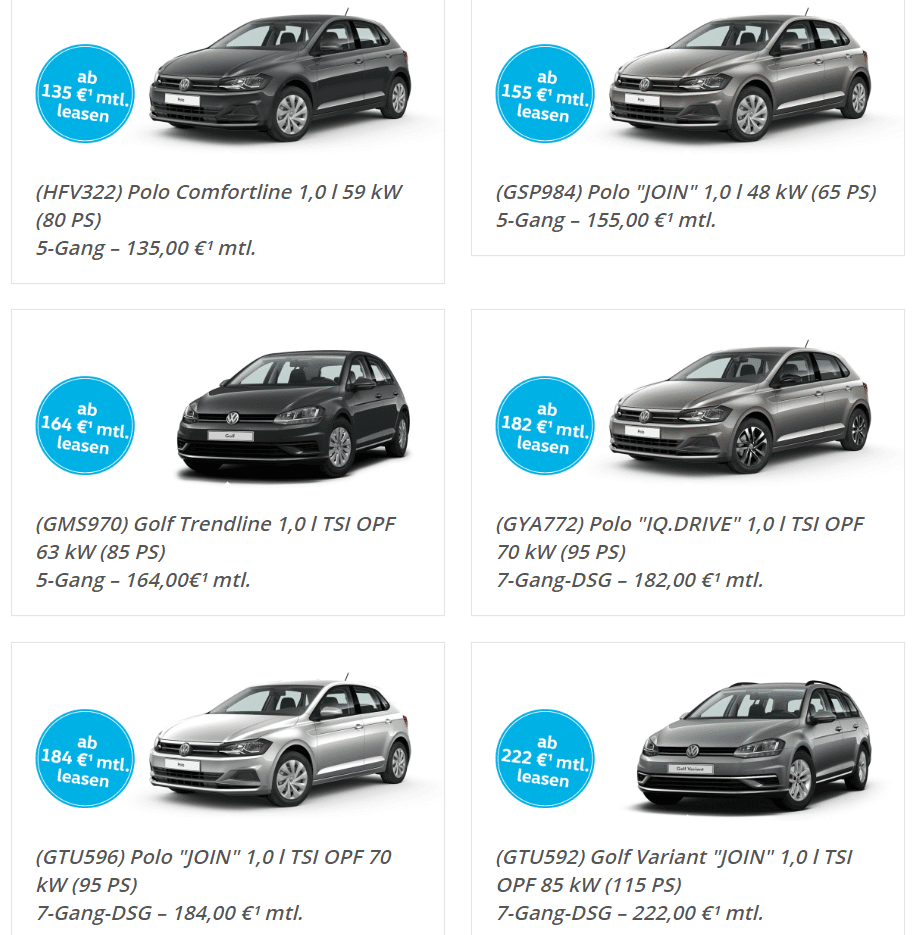Click the 7-Gang-DSG – 222,00 € price line
Image resolution: width=921 pixels, height=935 pixels.
629,913
